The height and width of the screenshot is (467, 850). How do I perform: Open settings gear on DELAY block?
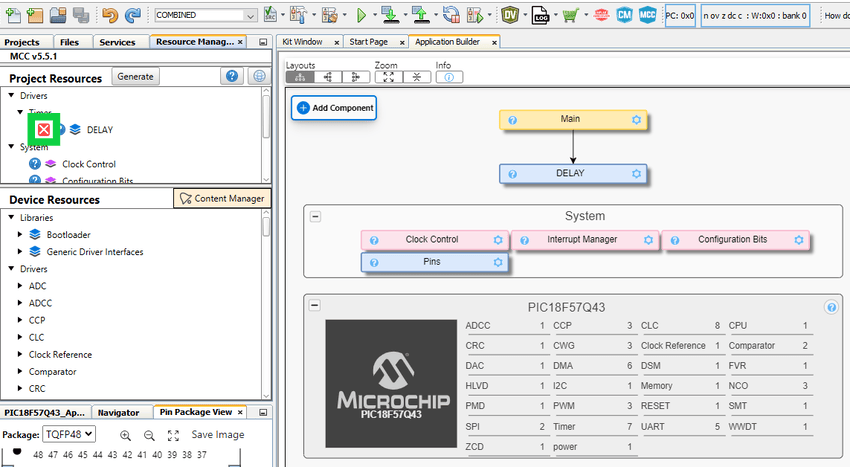pos(636,174)
